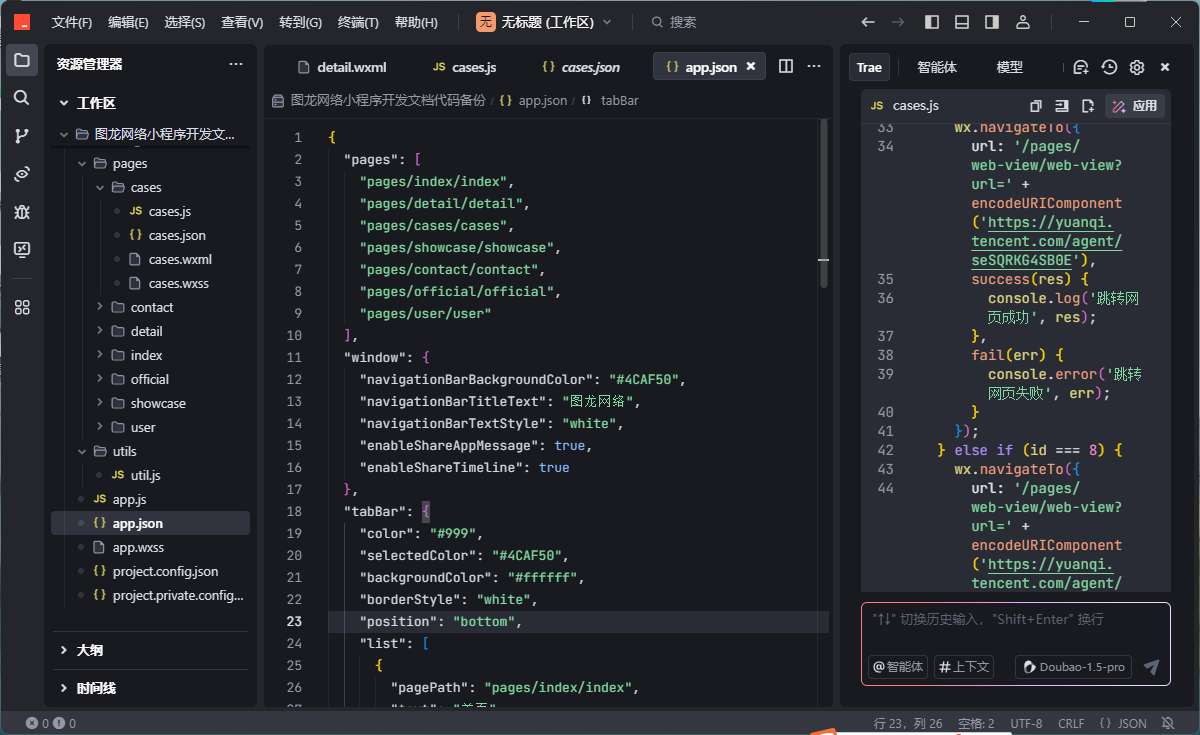Open editor more actions ellipsis
The height and width of the screenshot is (735, 1200).
(814, 66)
